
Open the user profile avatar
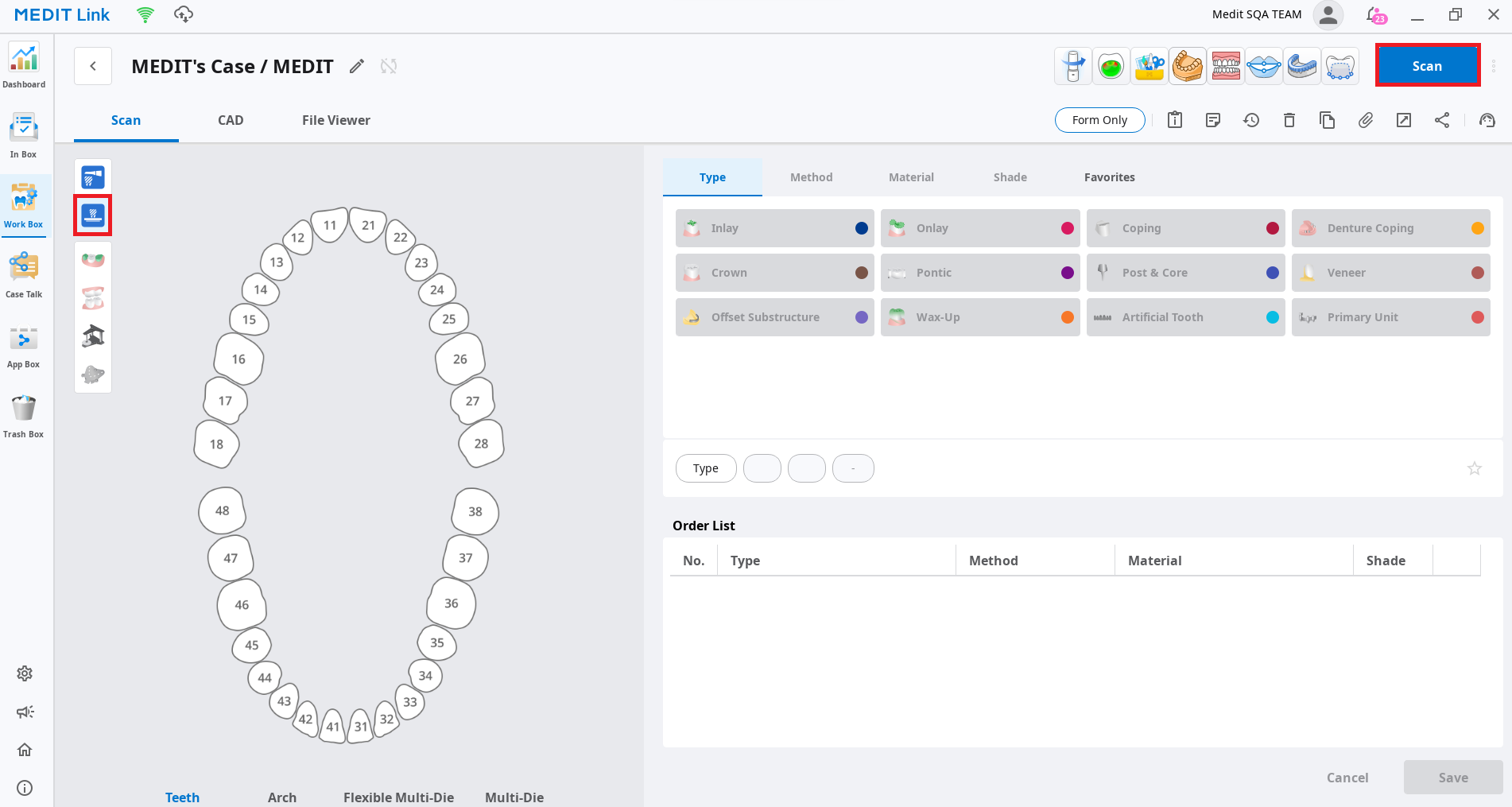(x=1328, y=14)
